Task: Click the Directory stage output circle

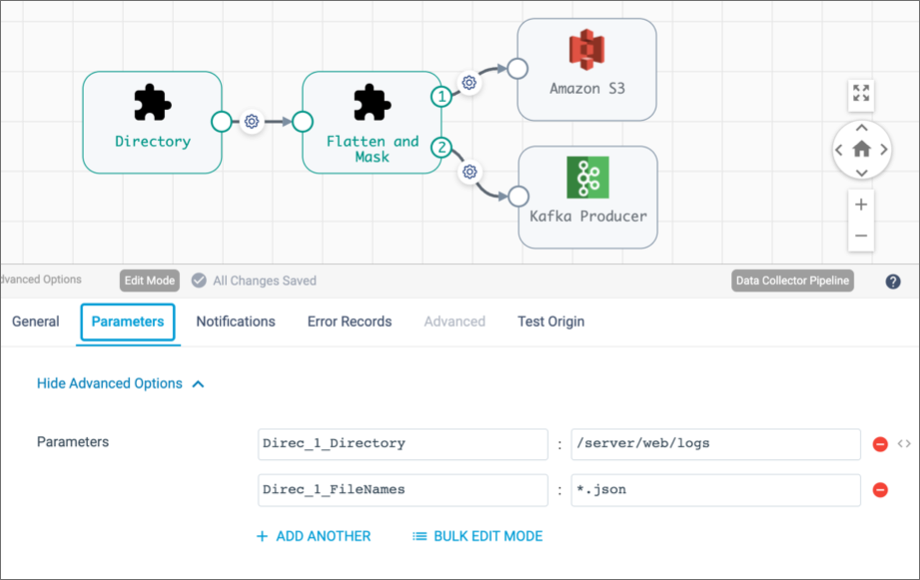Action: coord(221,121)
